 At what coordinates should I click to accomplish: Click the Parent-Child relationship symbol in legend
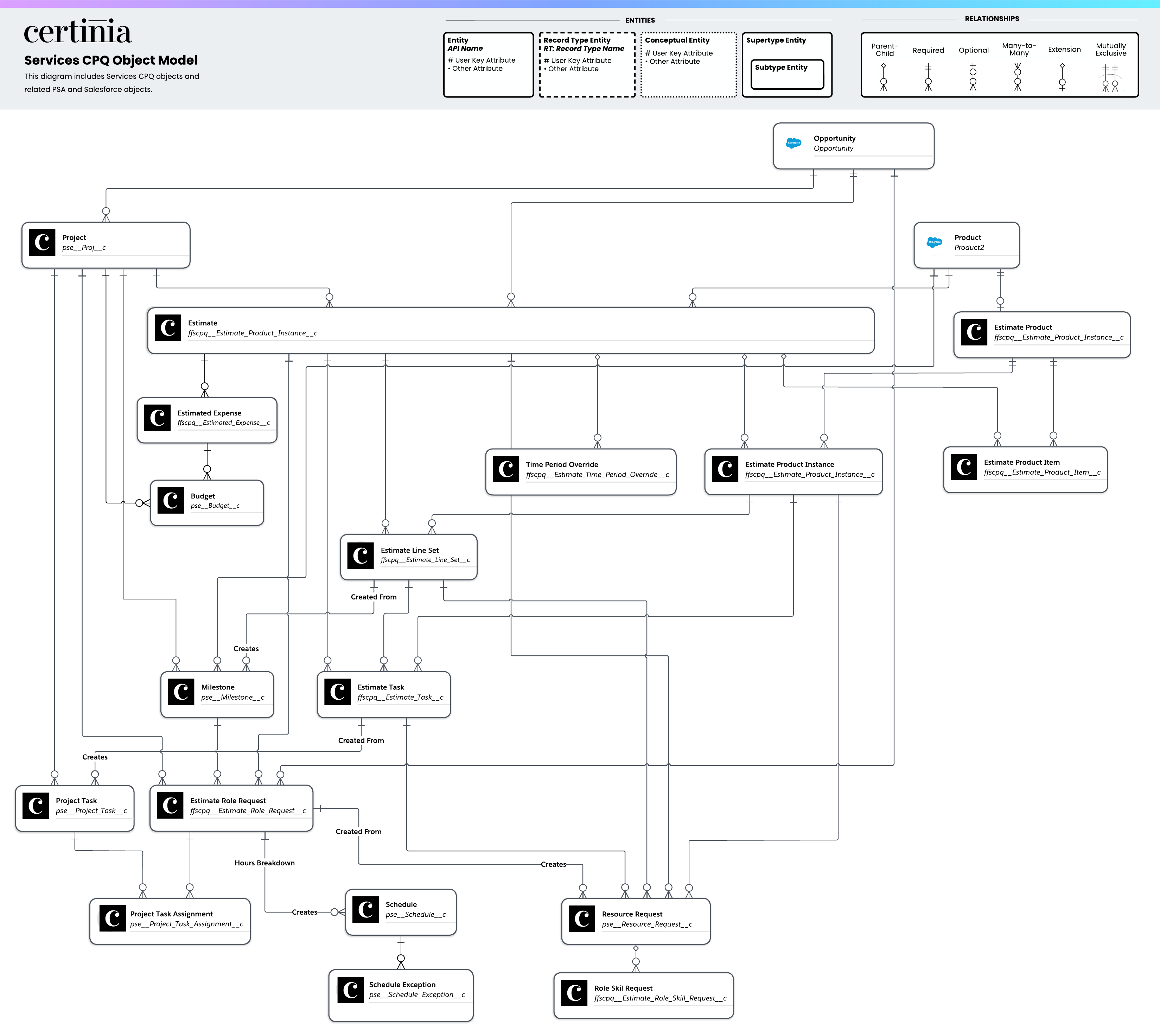click(x=884, y=77)
